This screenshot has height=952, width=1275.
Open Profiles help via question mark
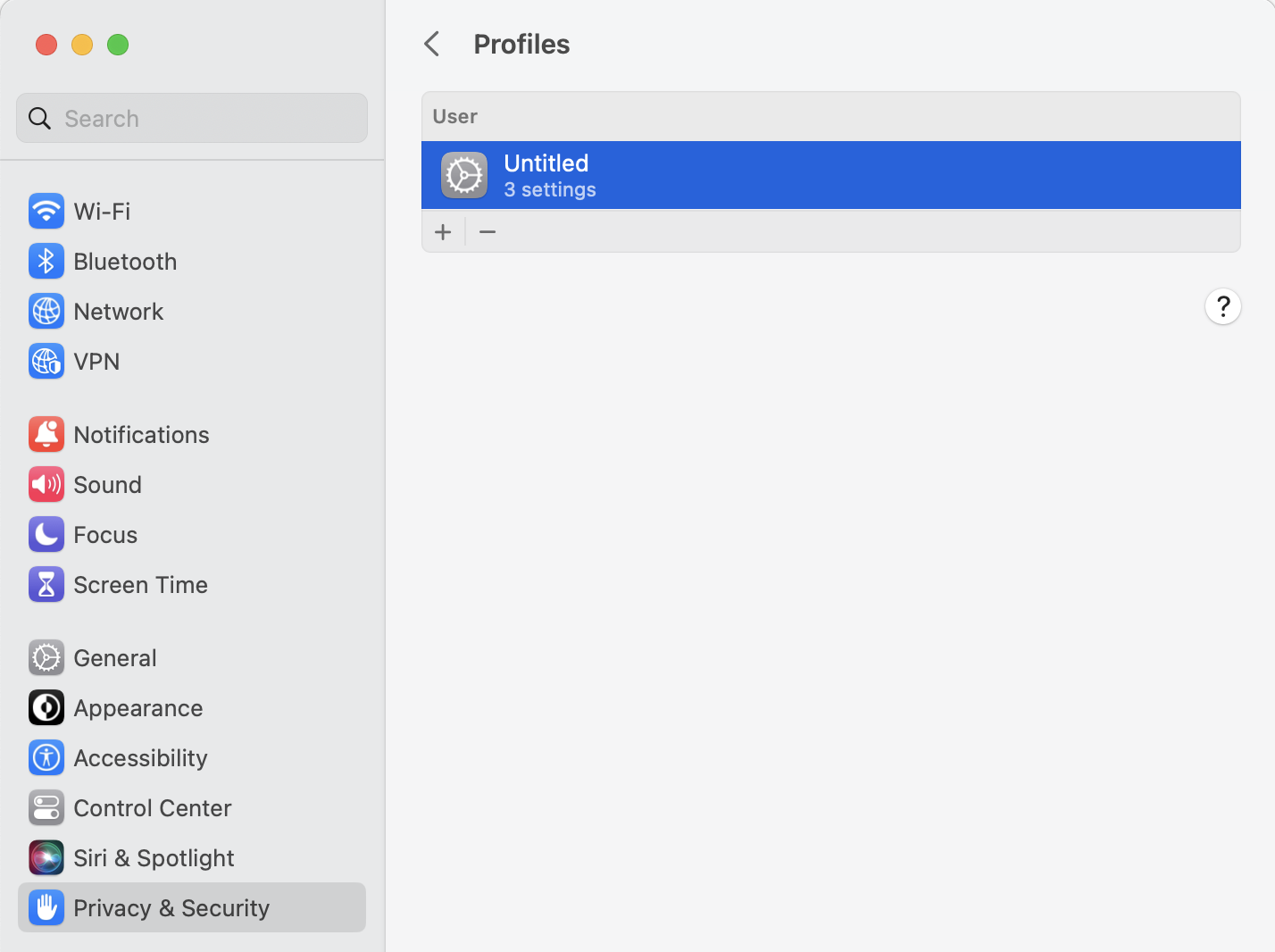[1223, 306]
